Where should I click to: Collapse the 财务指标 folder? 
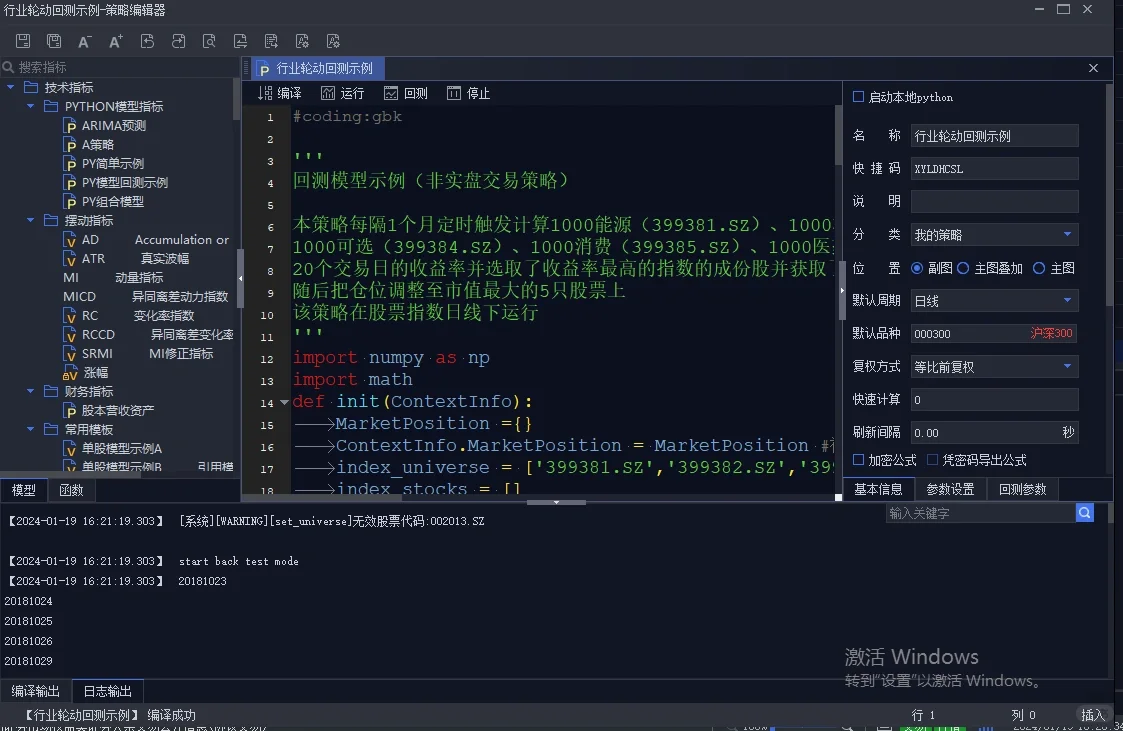pyautogui.click(x=30, y=391)
